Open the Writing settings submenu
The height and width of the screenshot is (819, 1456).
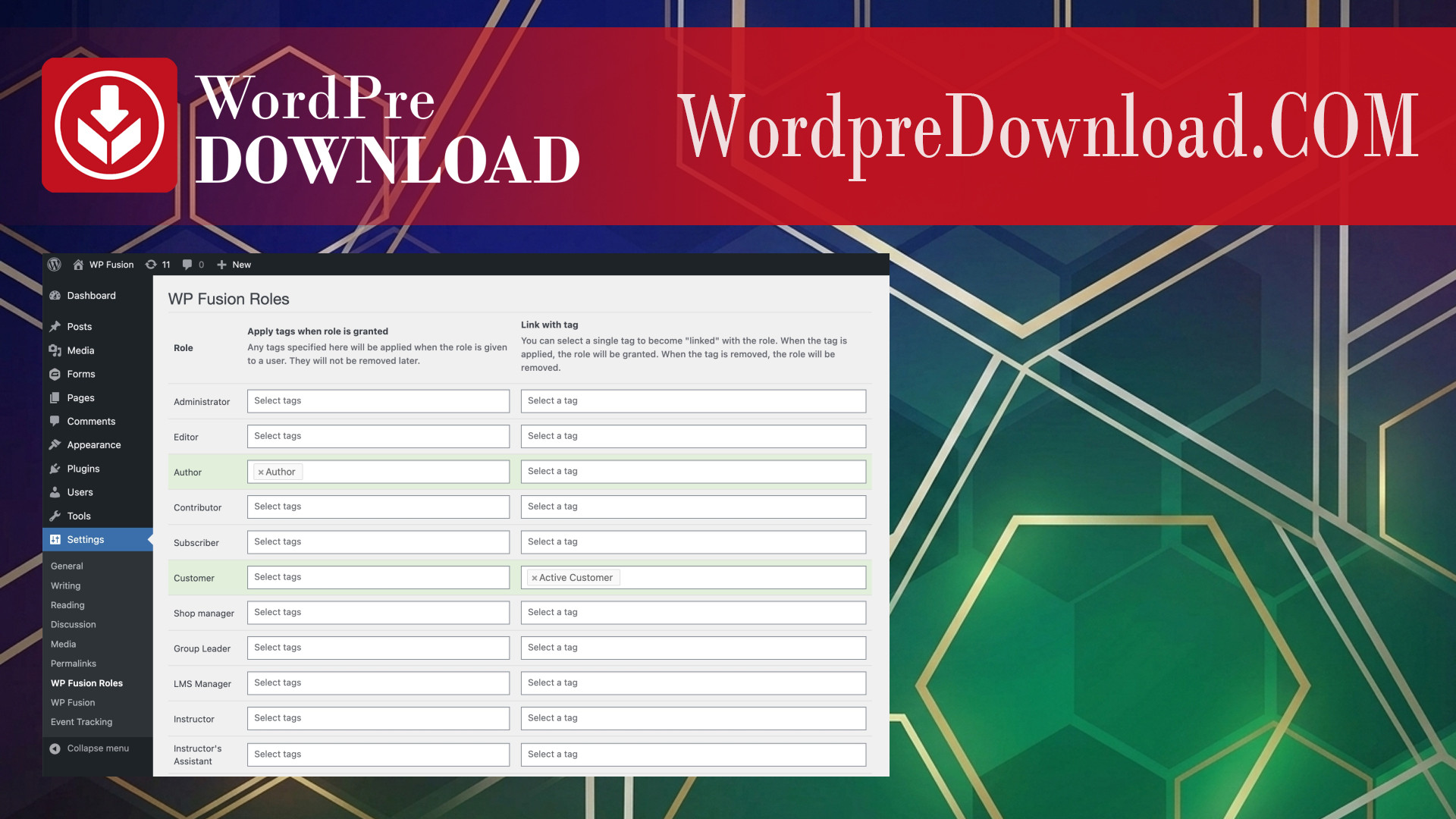pos(65,585)
